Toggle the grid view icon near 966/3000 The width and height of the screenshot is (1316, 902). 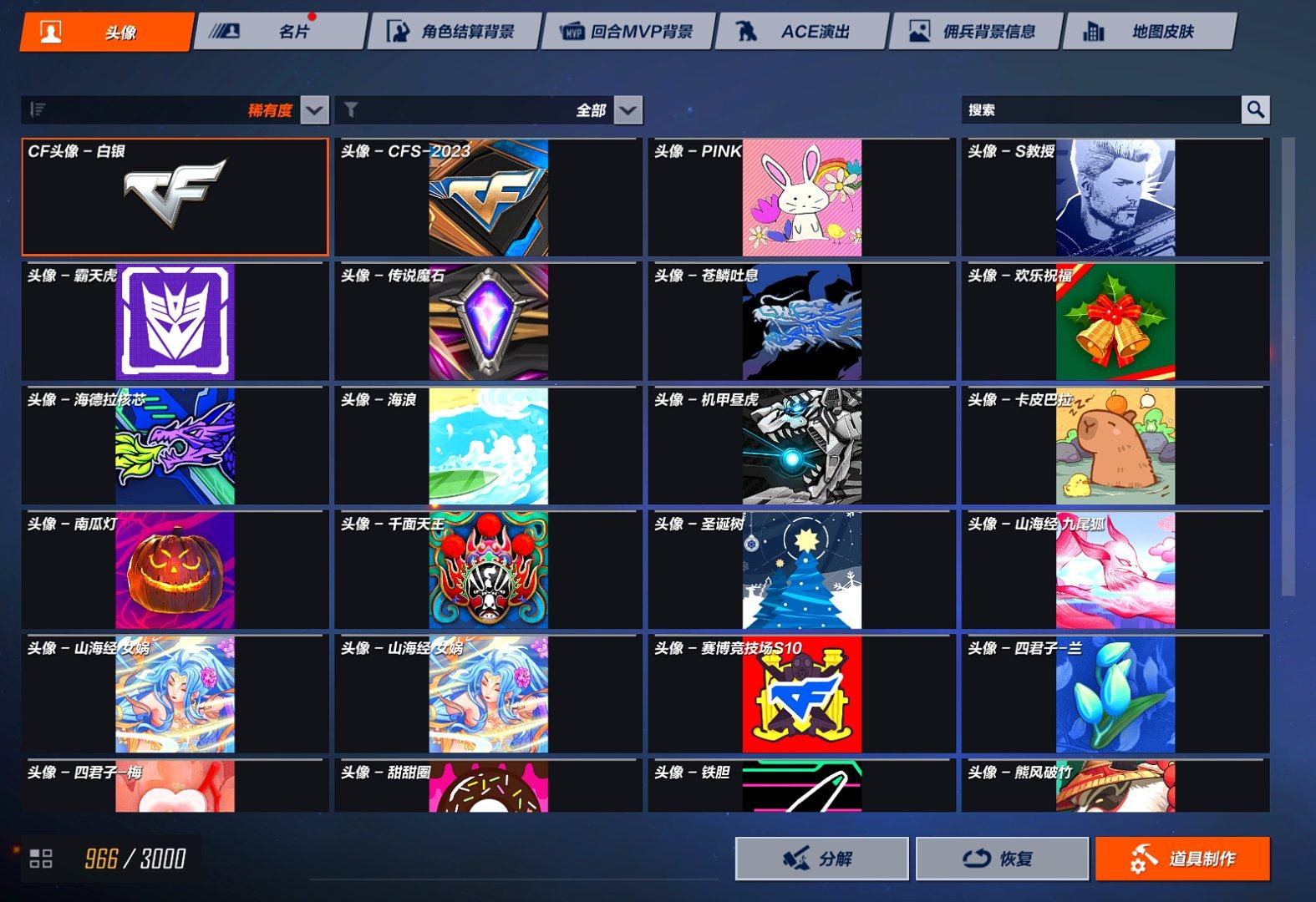tap(41, 858)
